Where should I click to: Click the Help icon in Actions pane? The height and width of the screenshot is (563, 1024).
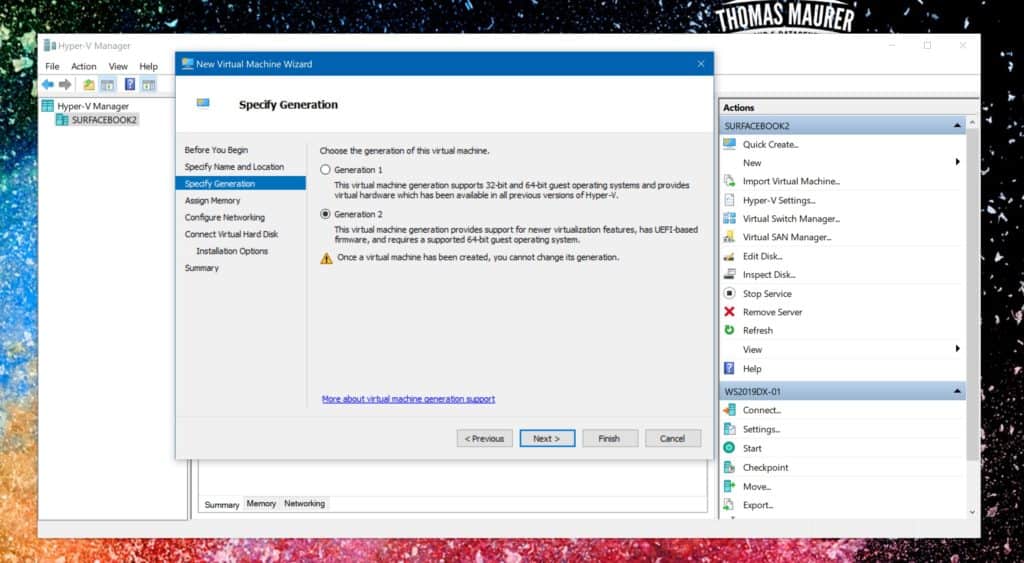729,368
